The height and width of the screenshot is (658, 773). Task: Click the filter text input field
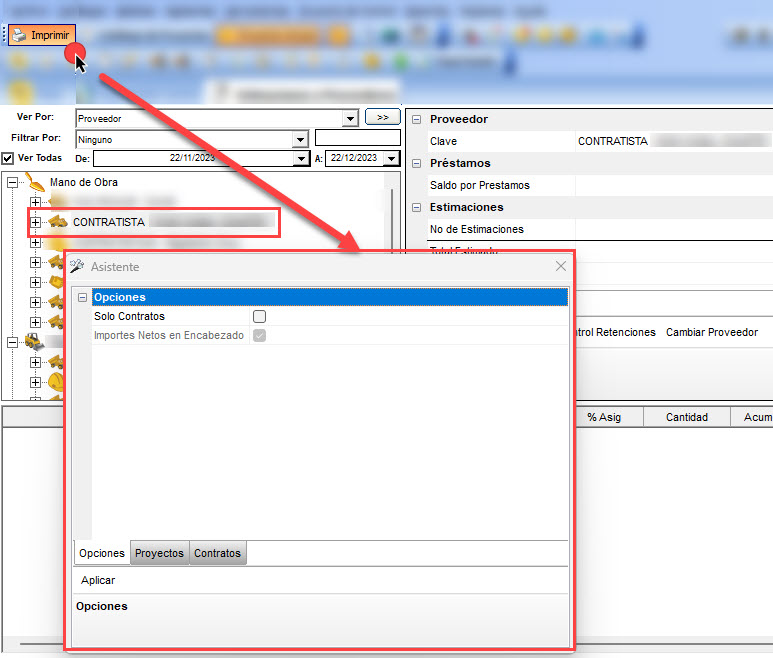click(x=357, y=139)
